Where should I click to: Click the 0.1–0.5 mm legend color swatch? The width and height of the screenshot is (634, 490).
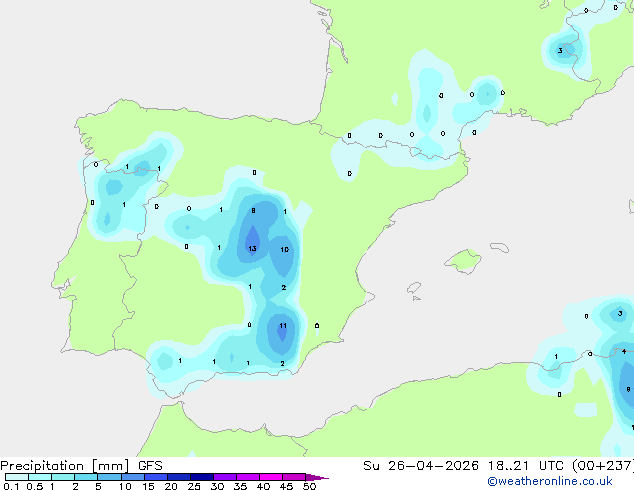click(17, 477)
